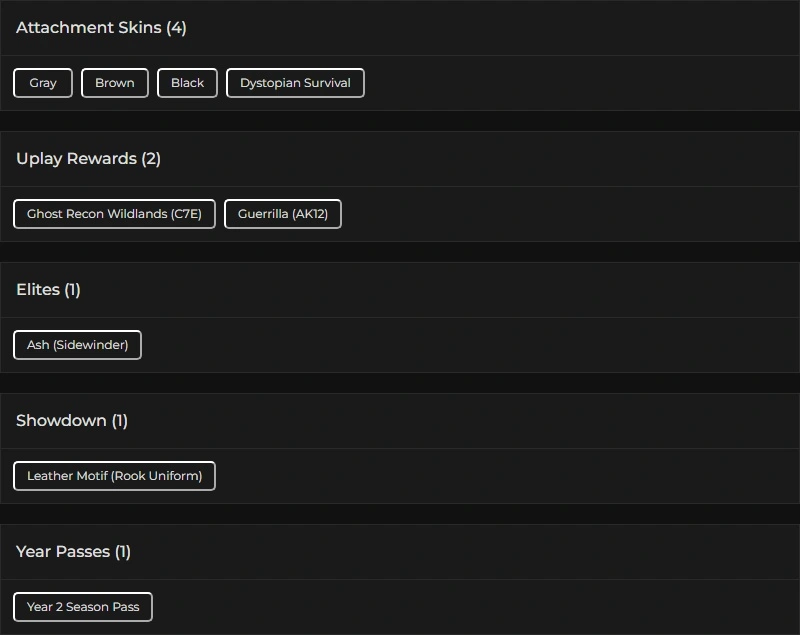Select Leather Motif (Rook Uniform) tag

coord(114,476)
